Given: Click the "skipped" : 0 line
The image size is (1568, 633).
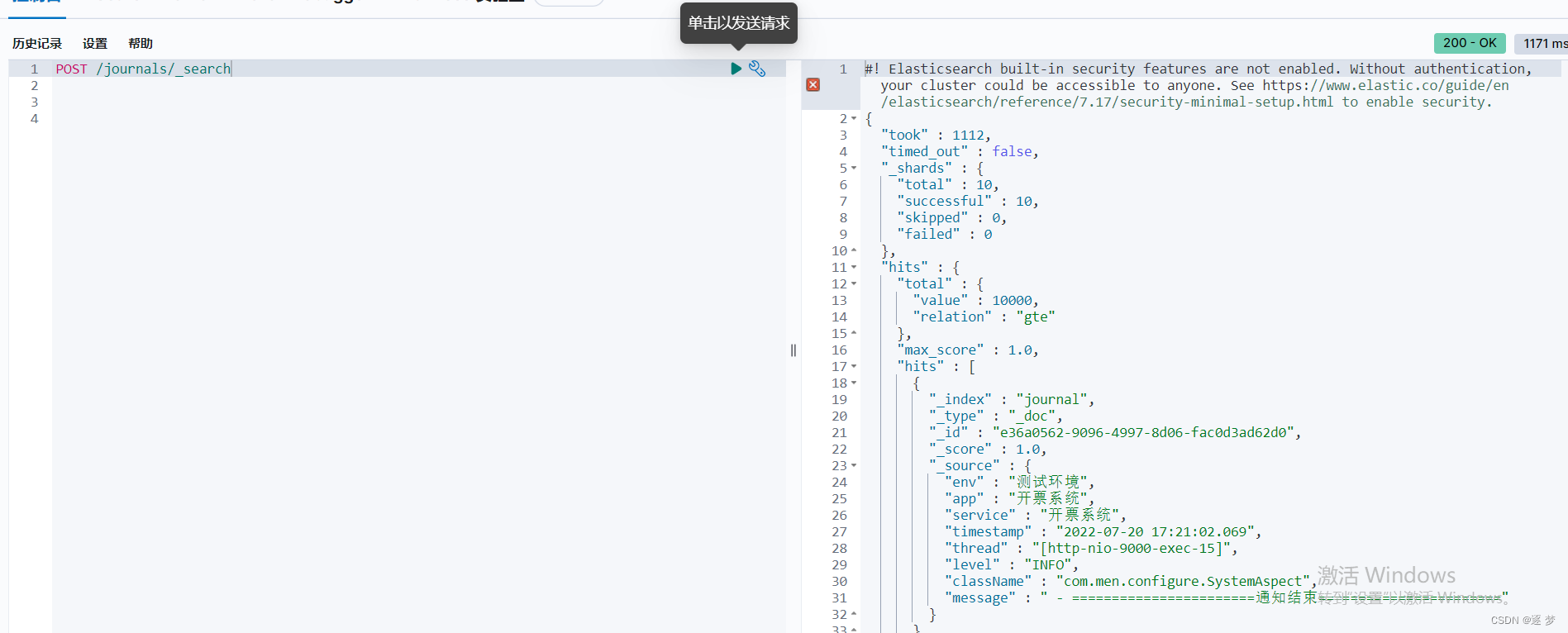Looking at the screenshot, I should click(x=952, y=217).
